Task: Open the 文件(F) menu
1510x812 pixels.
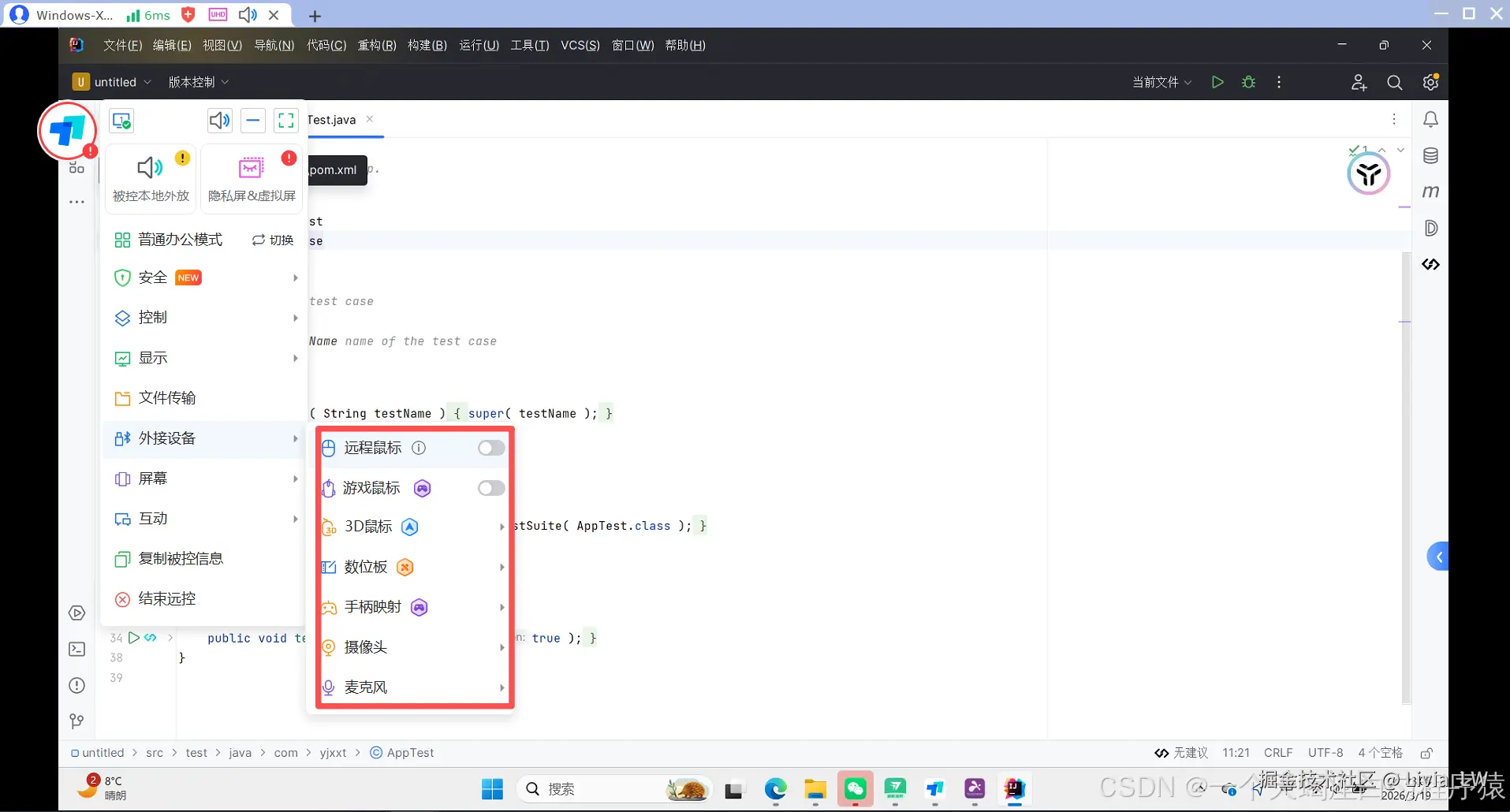Action: coord(122,45)
